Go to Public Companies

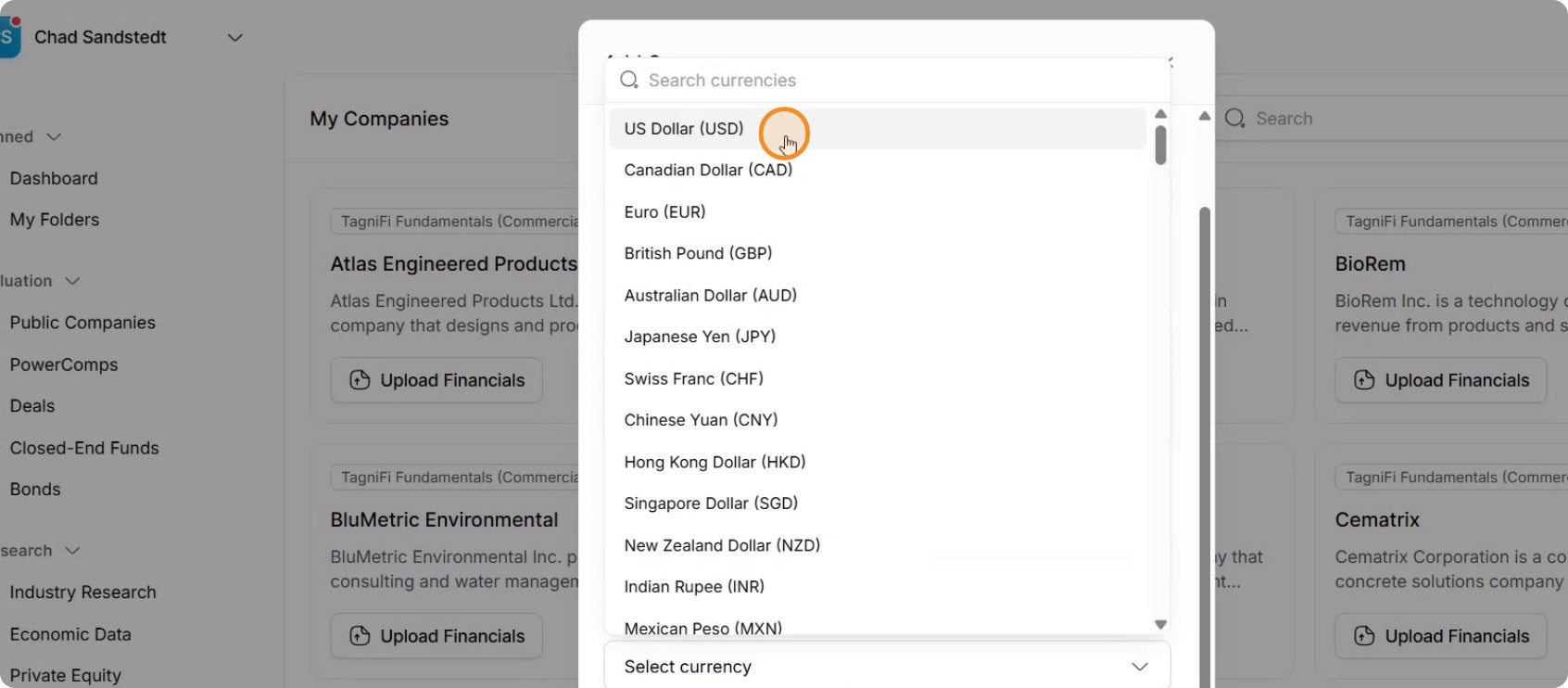pyautogui.click(x=82, y=323)
